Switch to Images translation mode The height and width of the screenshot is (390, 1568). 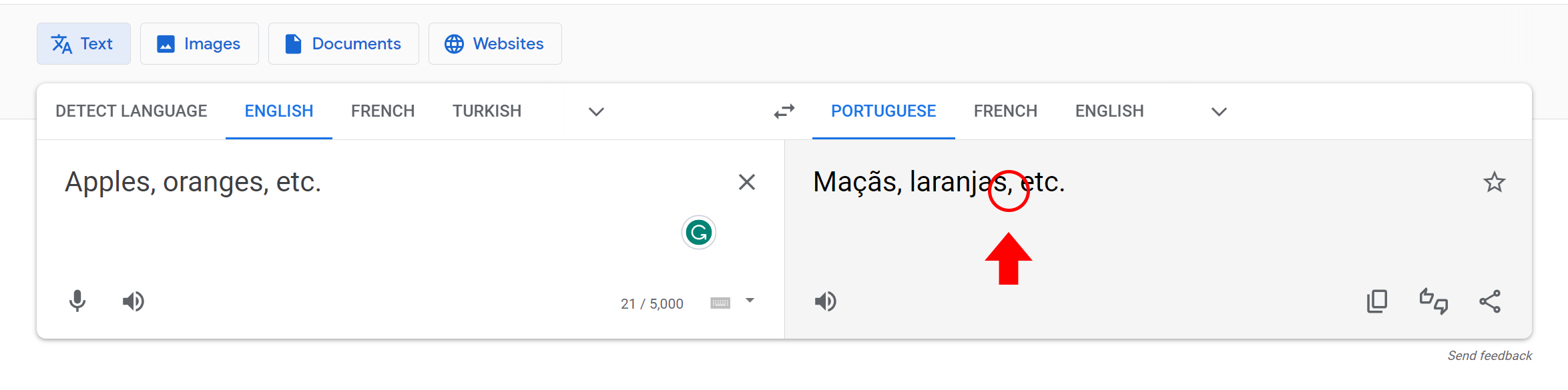[199, 43]
